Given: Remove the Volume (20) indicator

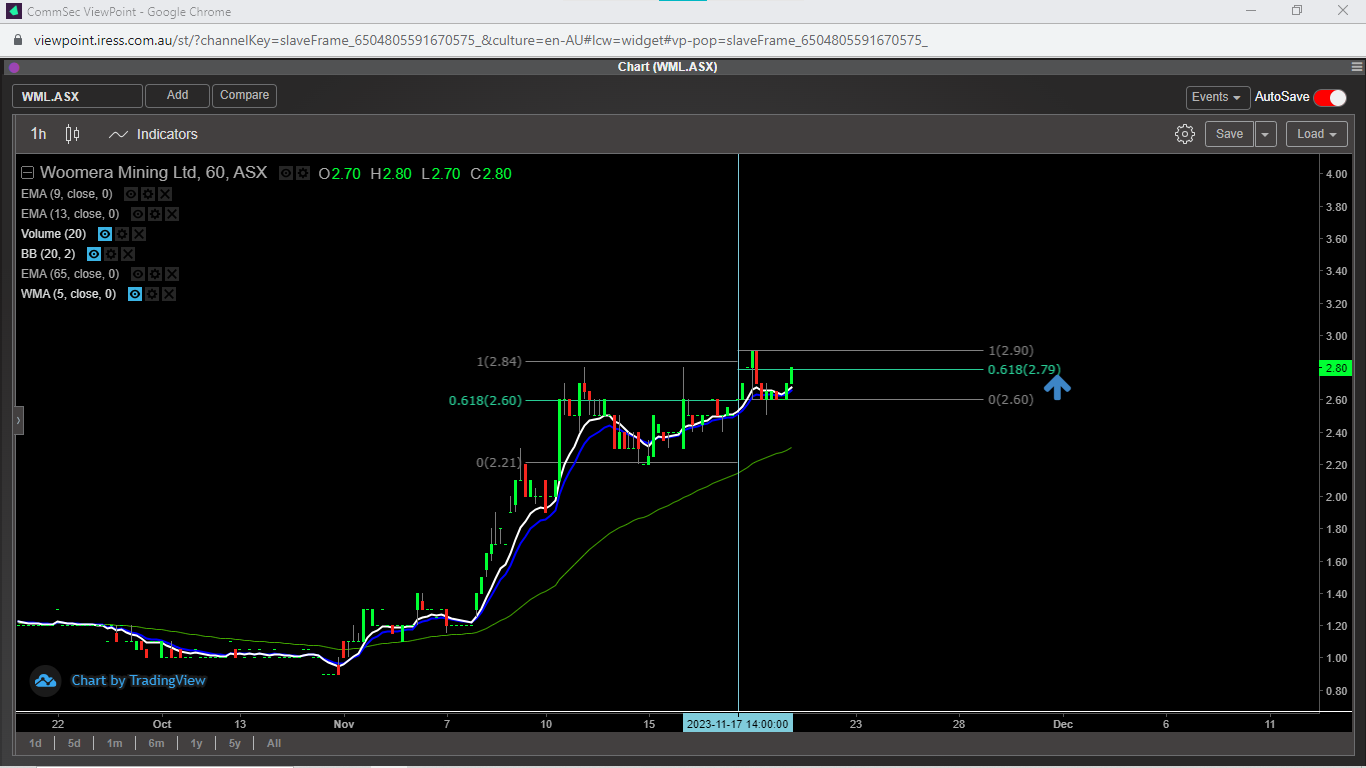Looking at the screenshot, I should pyautogui.click(x=139, y=234).
